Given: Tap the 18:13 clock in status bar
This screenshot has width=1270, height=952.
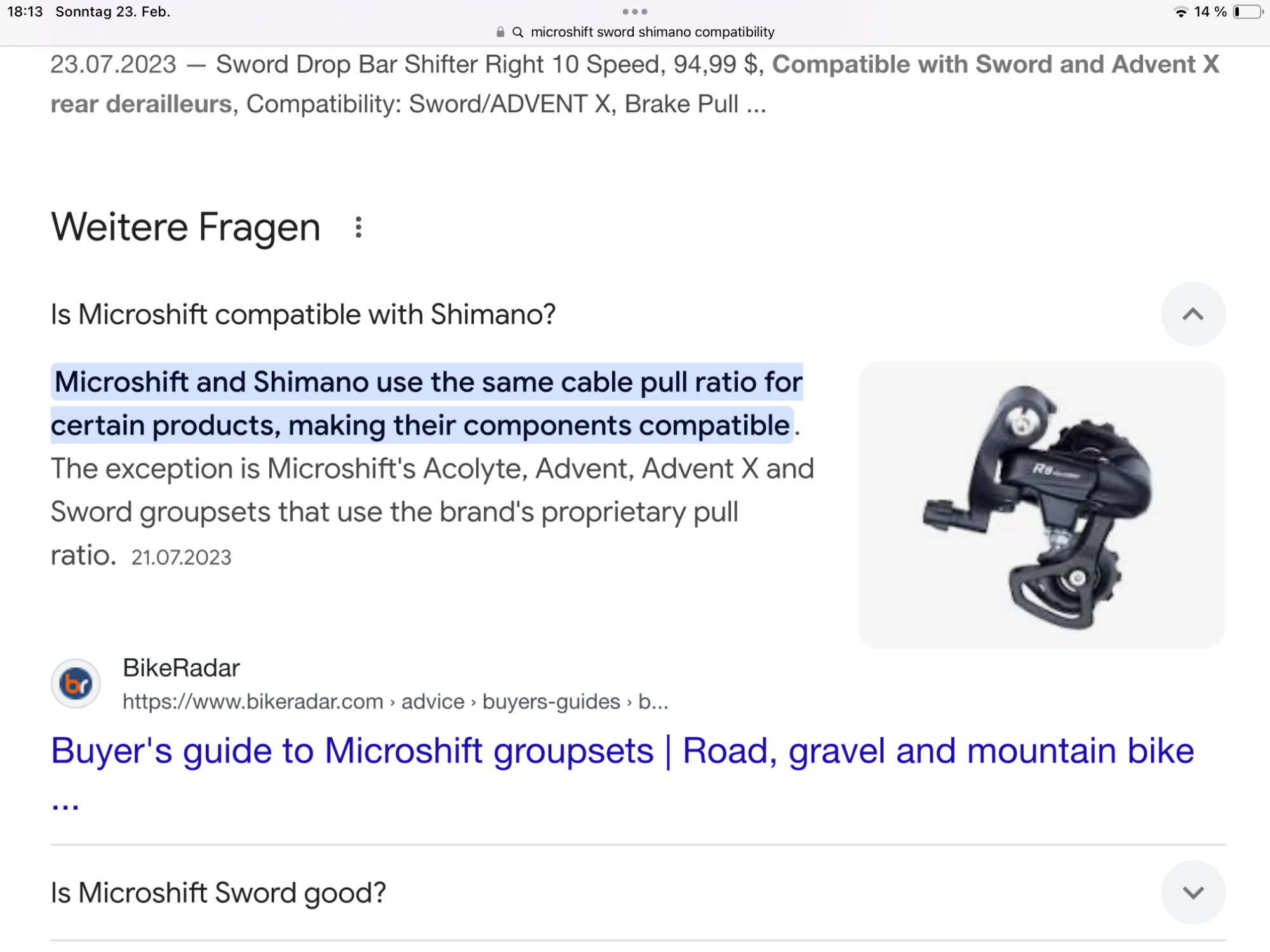Looking at the screenshot, I should click(x=25, y=12).
